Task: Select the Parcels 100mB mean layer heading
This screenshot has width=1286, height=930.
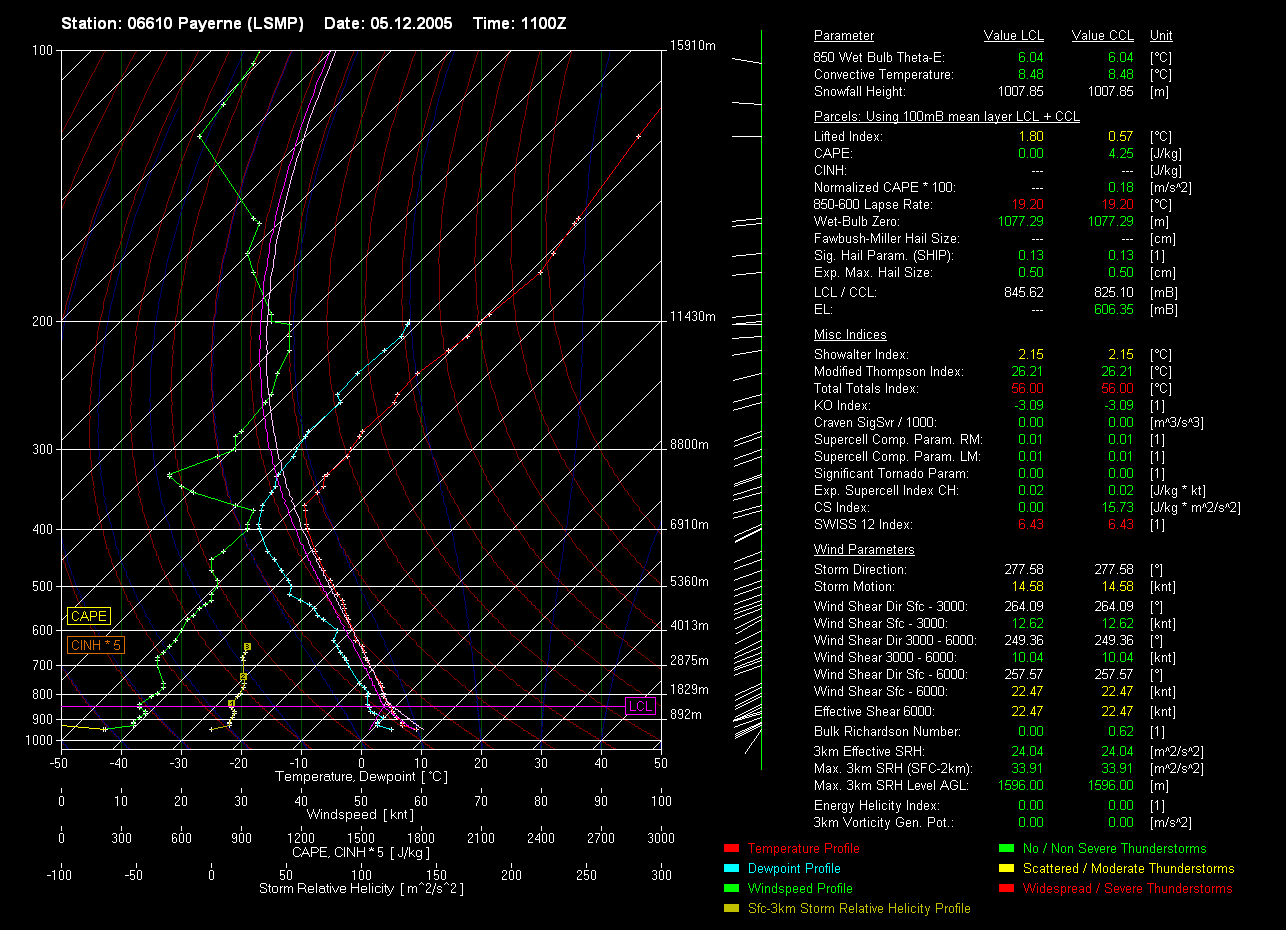Action: (946, 117)
